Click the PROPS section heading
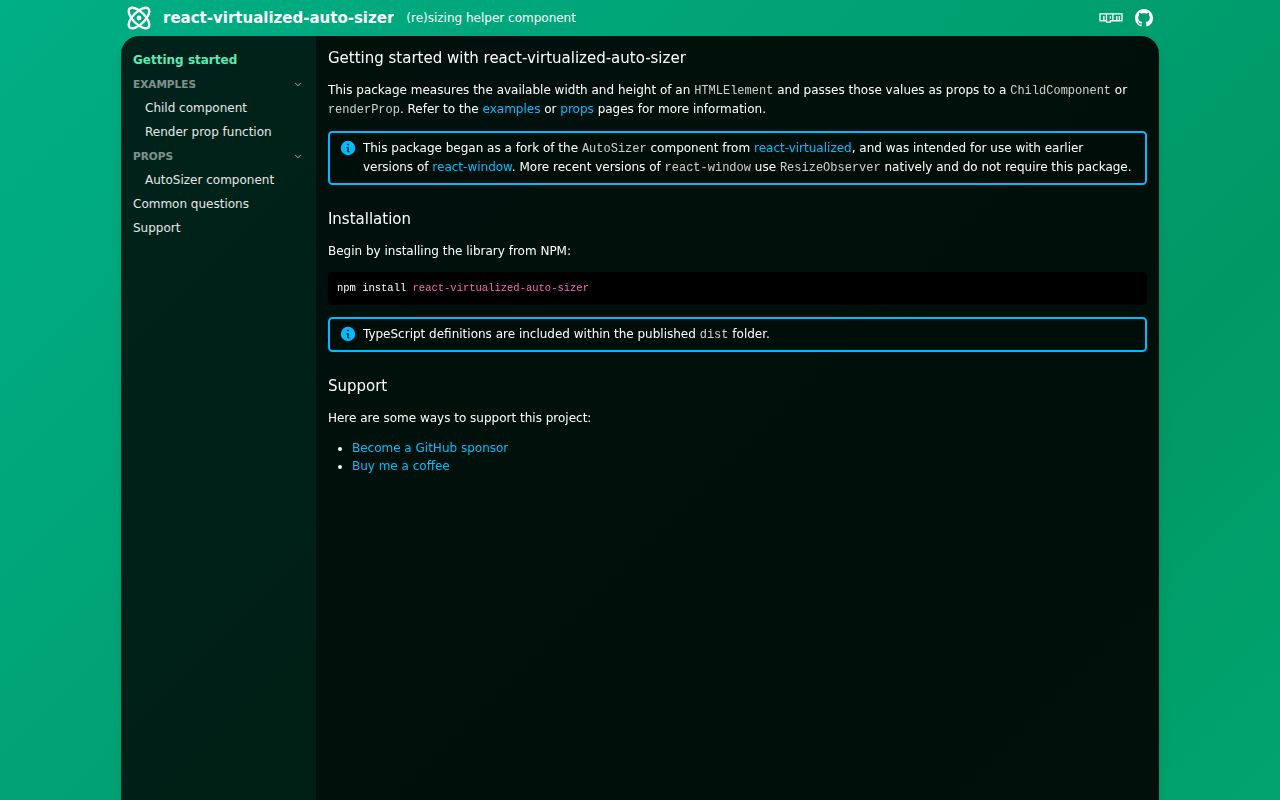The width and height of the screenshot is (1280, 800). (x=153, y=156)
